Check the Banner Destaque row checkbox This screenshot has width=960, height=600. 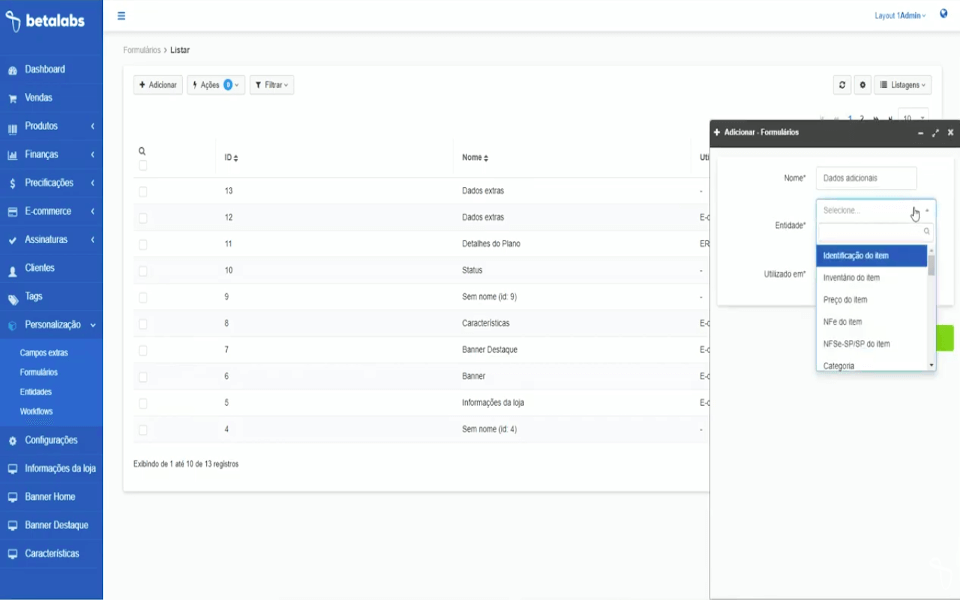point(143,350)
